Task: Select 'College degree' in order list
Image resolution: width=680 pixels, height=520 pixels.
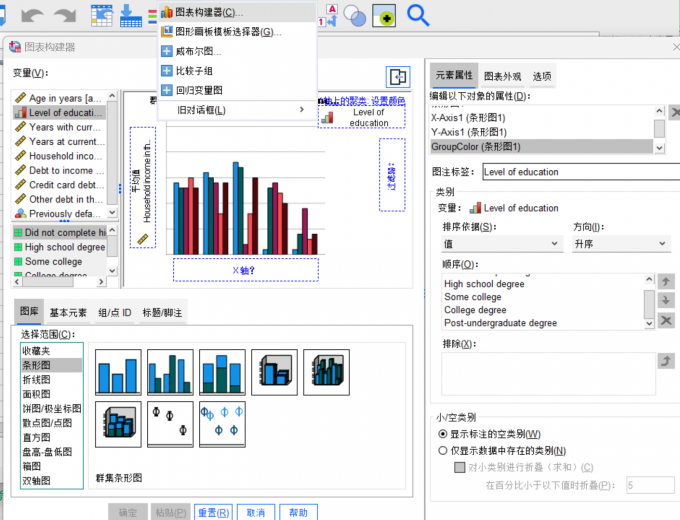Action: coord(544,310)
